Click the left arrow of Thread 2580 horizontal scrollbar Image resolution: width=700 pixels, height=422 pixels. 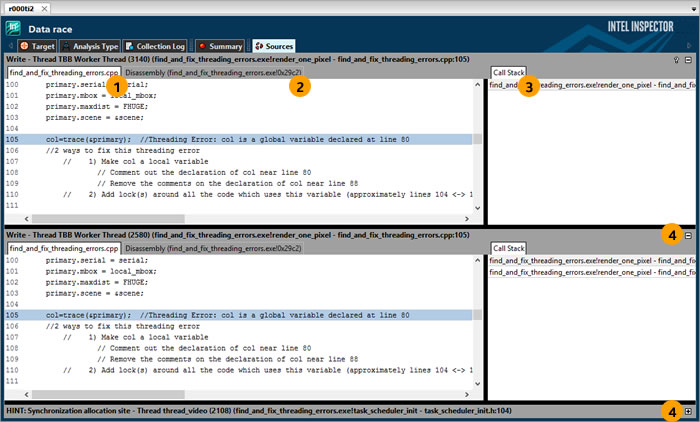coord(26,395)
